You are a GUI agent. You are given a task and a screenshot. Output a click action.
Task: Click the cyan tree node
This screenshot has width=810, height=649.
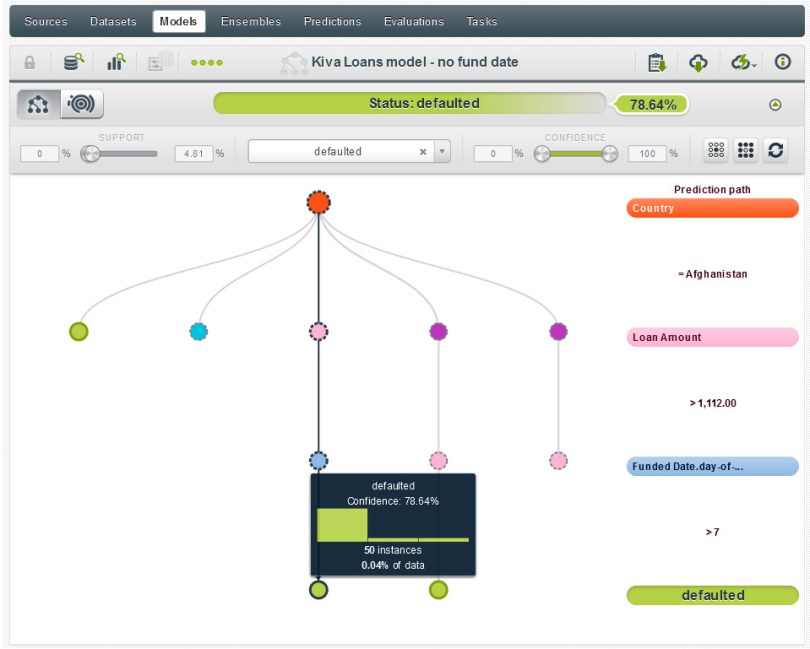(x=199, y=331)
